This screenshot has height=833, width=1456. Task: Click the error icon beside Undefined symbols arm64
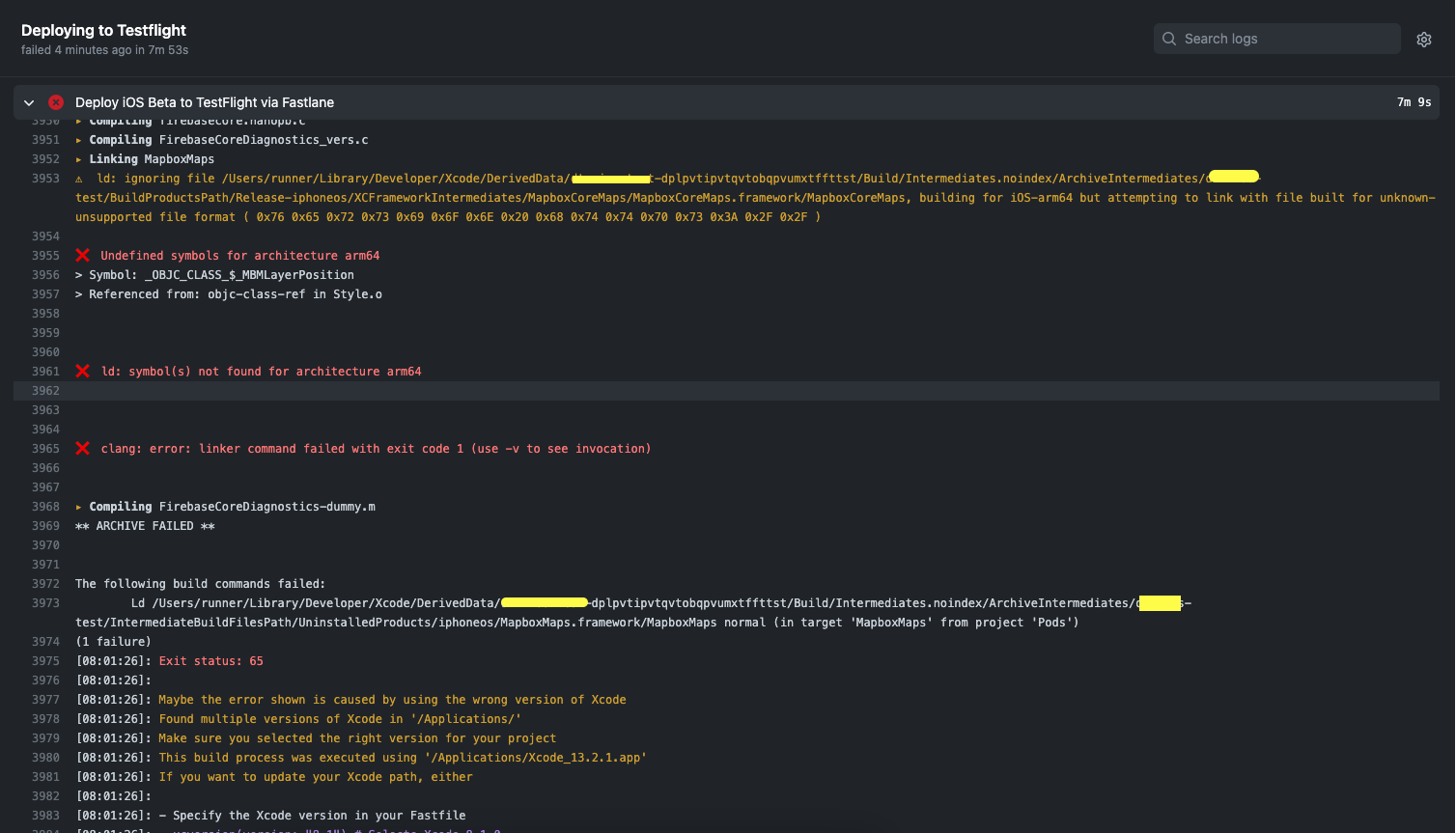pos(82,255)
